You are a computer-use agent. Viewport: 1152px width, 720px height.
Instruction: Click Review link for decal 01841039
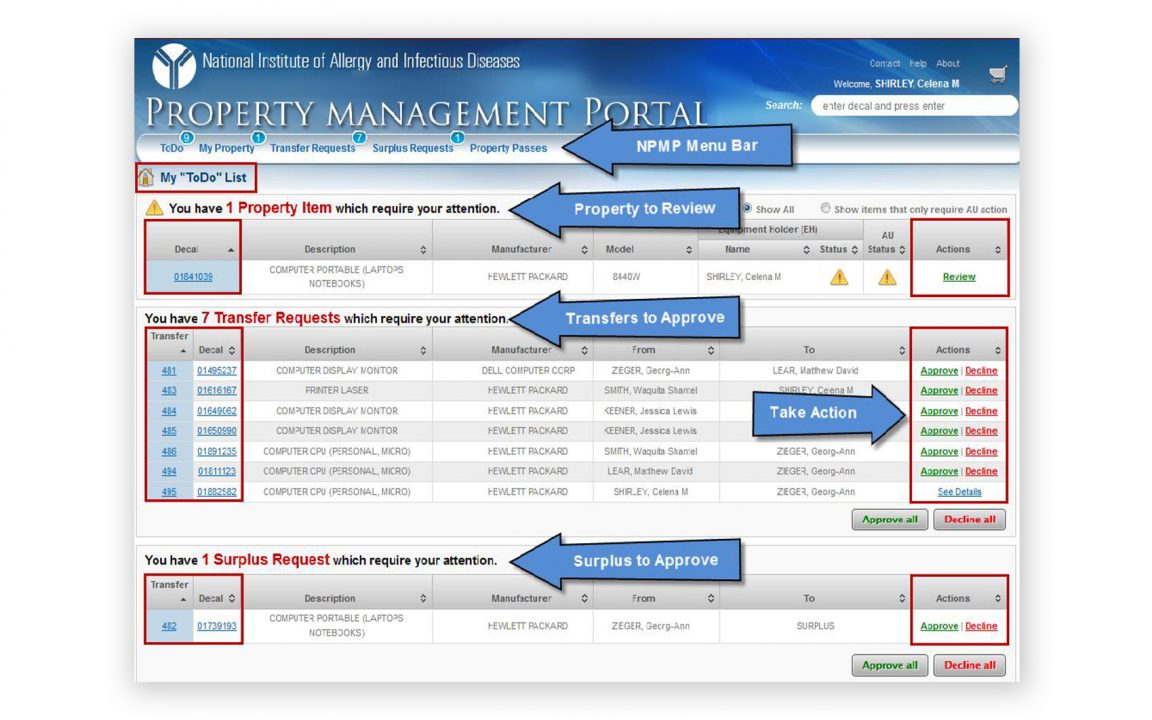click(959, 277)
